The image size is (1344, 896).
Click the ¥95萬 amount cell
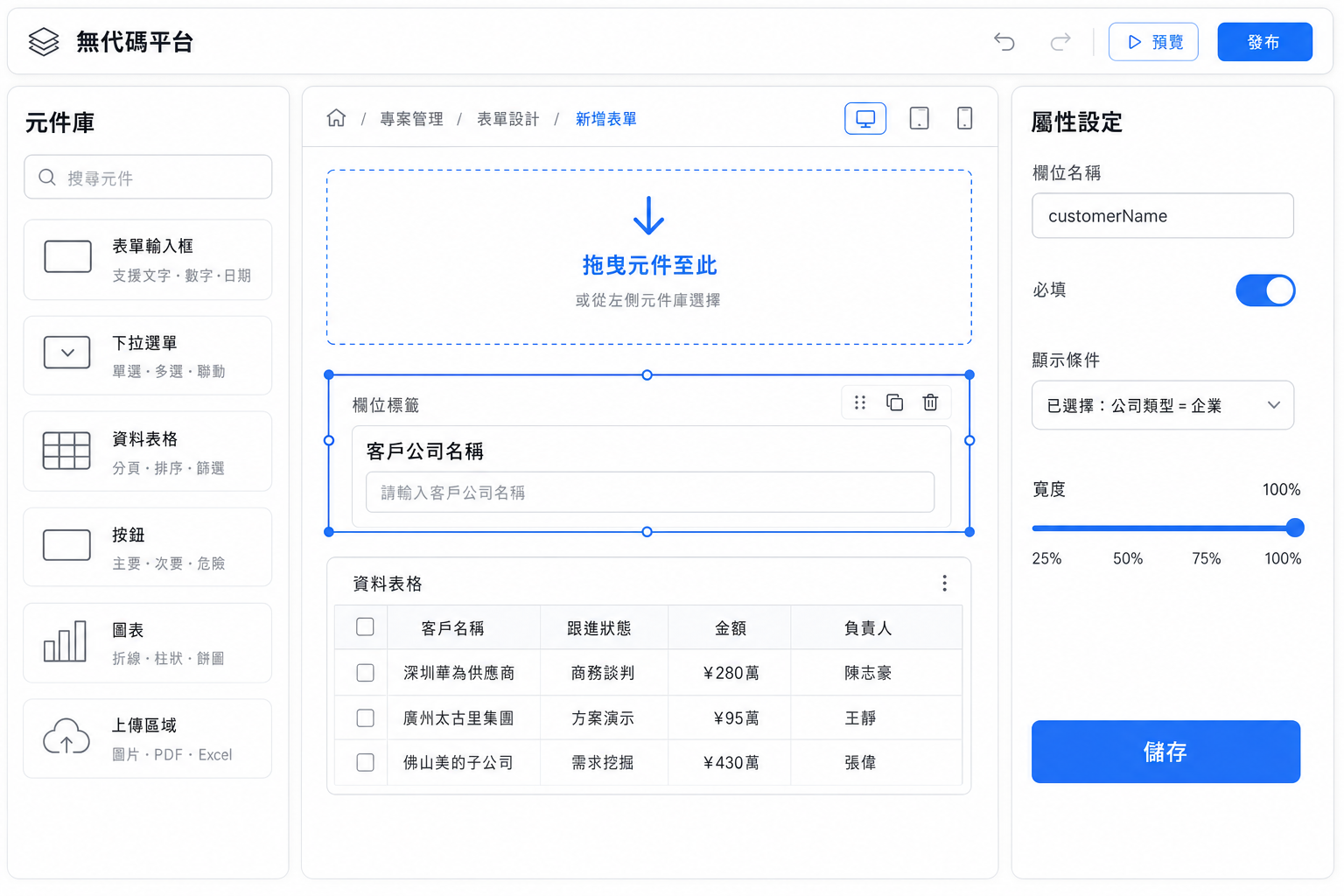click(736, 718)
